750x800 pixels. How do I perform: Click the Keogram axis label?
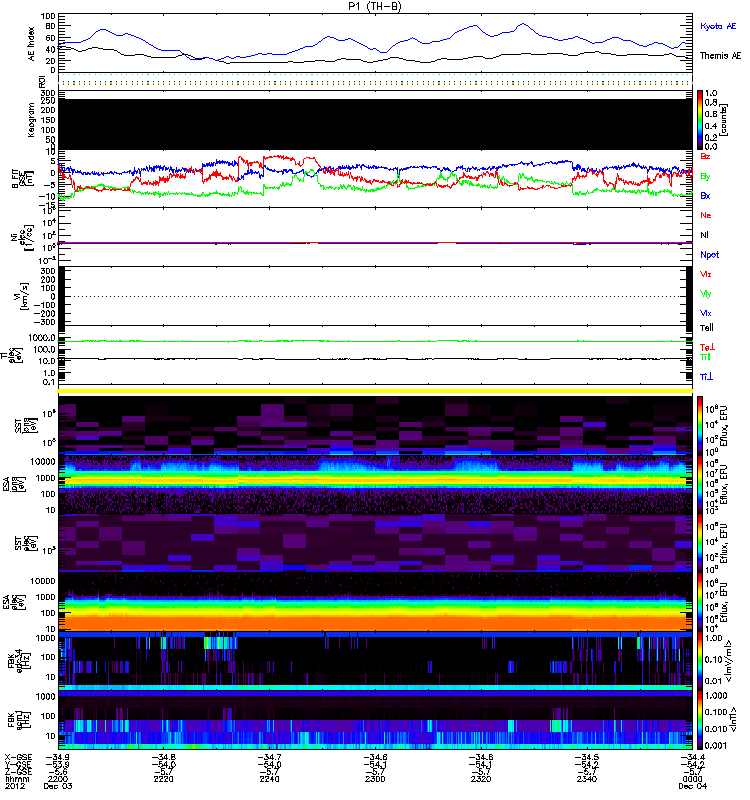tap(32, 119)
